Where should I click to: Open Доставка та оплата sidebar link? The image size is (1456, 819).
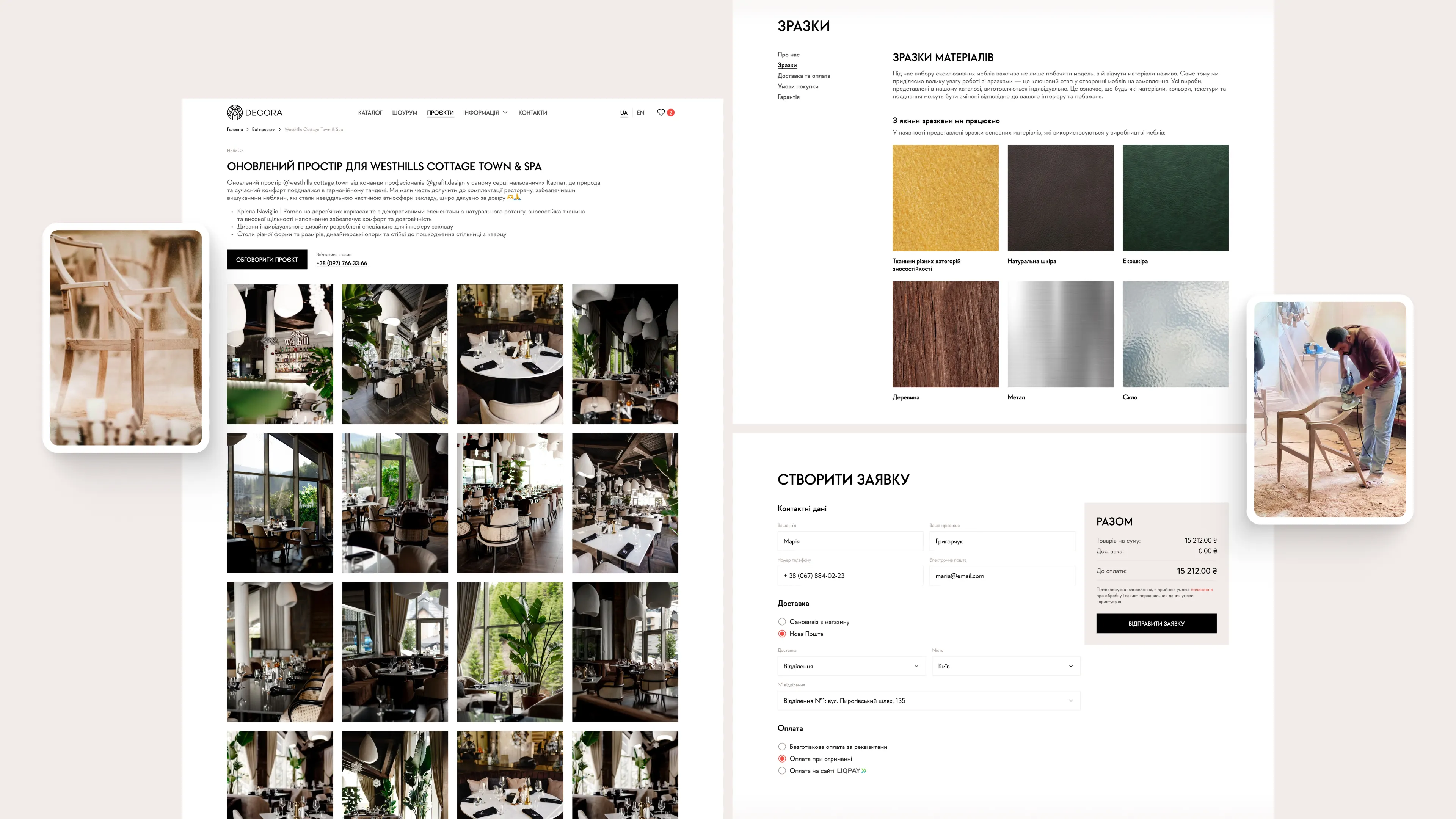coord(804,76)
